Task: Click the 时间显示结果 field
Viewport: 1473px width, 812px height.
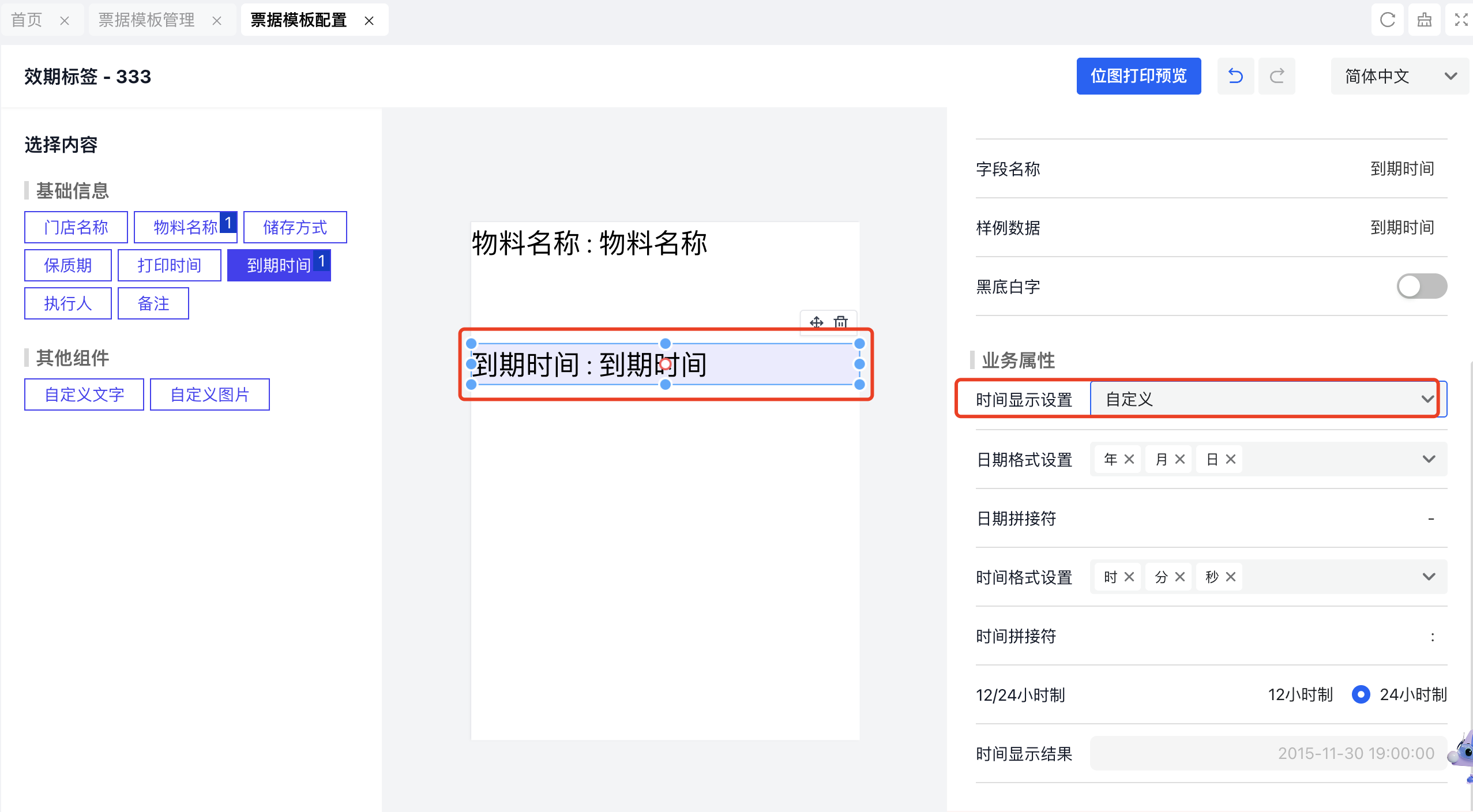Action: tap(1268, 753)
